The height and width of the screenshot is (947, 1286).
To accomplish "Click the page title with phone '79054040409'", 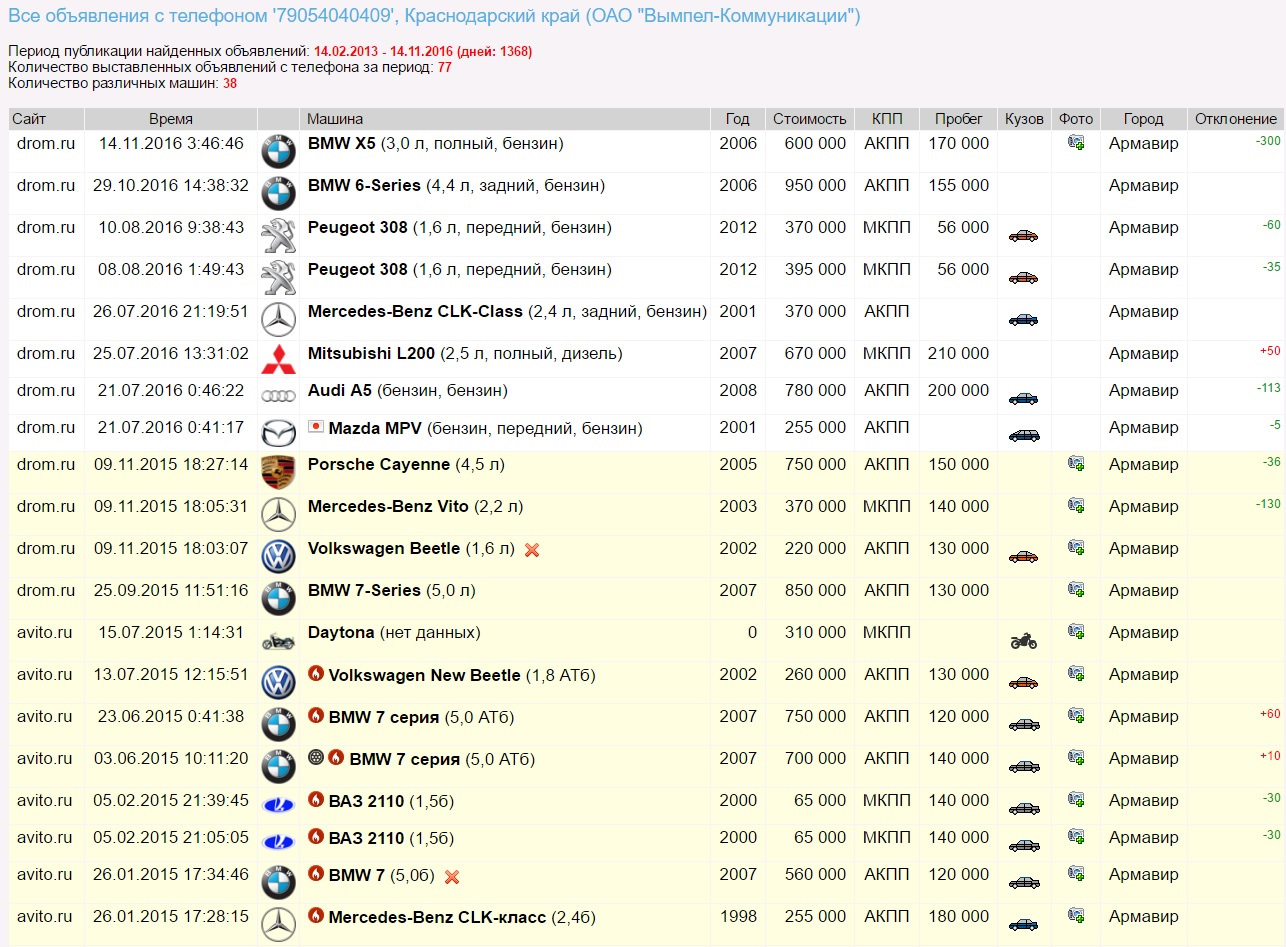I will coord(434,16).
